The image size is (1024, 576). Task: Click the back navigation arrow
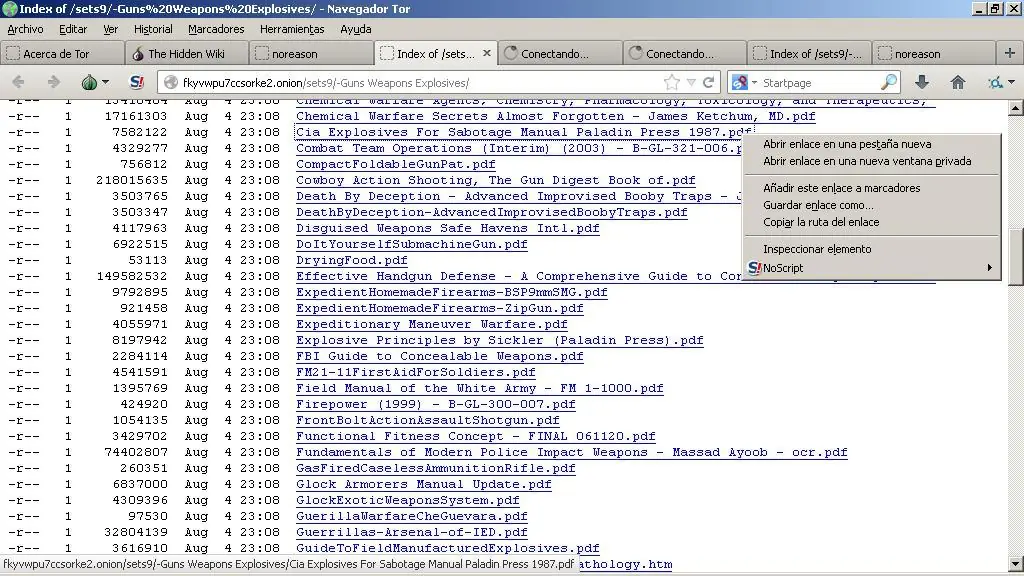click(18, 82)
